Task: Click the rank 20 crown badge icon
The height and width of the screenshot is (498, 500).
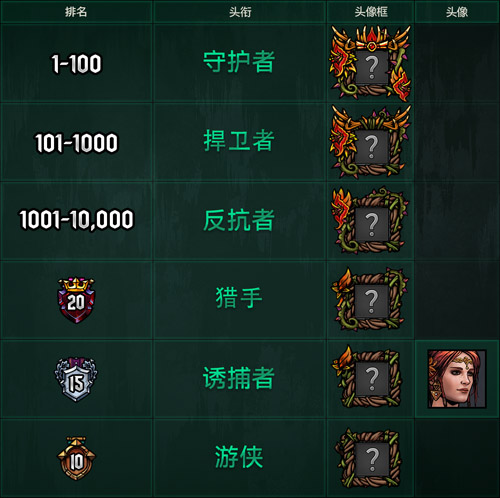Action: (76, 300)
